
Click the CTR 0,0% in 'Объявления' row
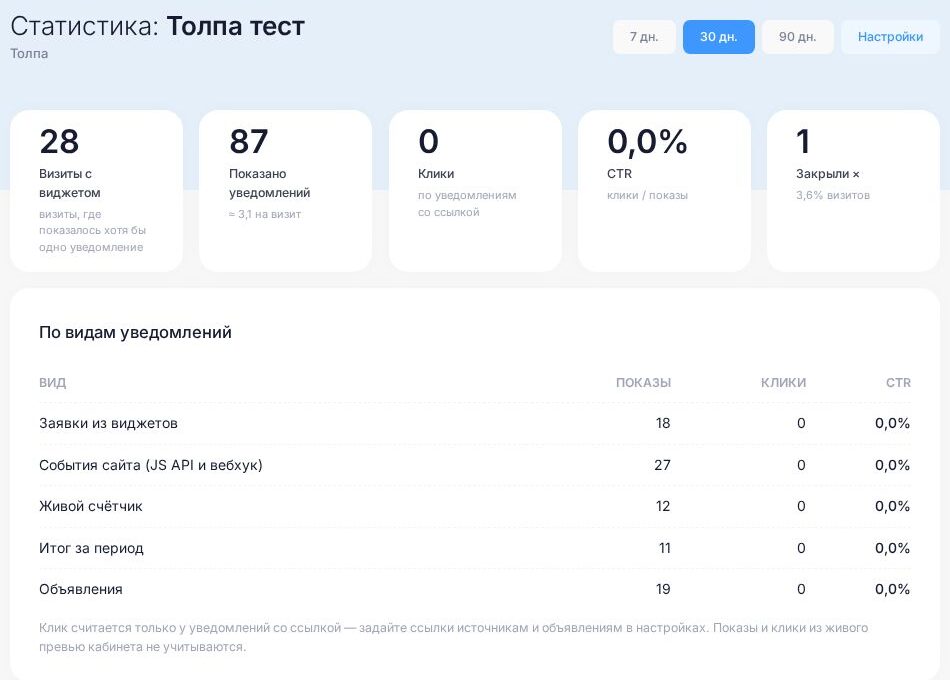click(892, 589)
